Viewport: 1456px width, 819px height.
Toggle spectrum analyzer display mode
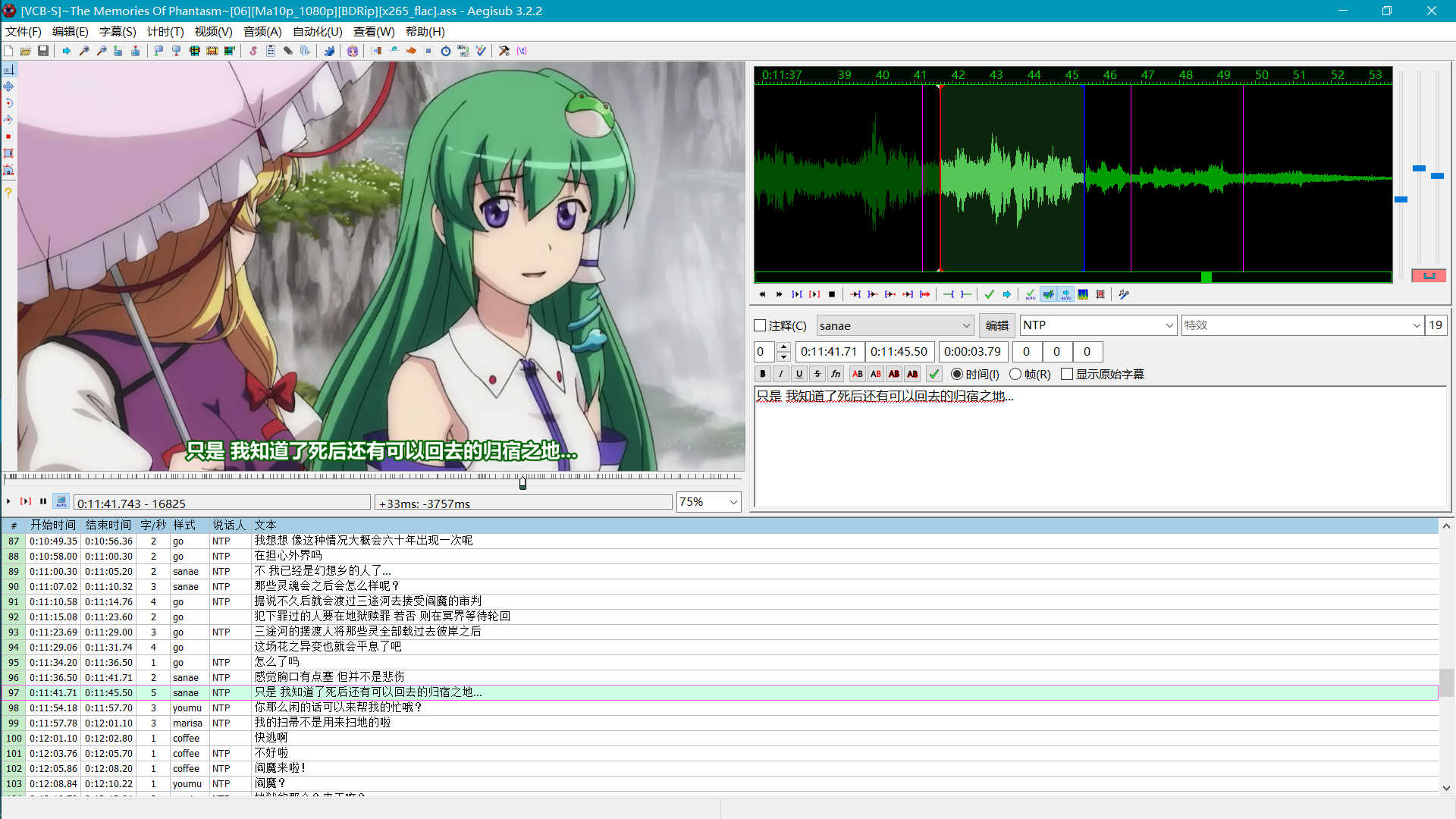1083,294
